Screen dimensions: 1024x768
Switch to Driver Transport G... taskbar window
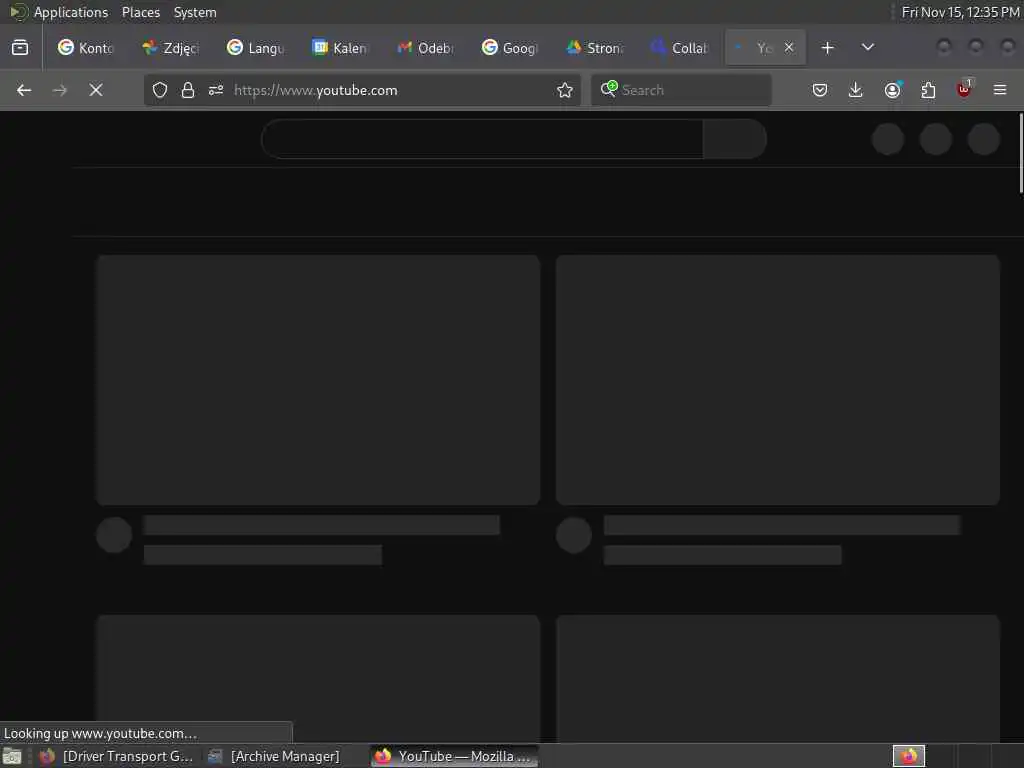tap(116, 756)
